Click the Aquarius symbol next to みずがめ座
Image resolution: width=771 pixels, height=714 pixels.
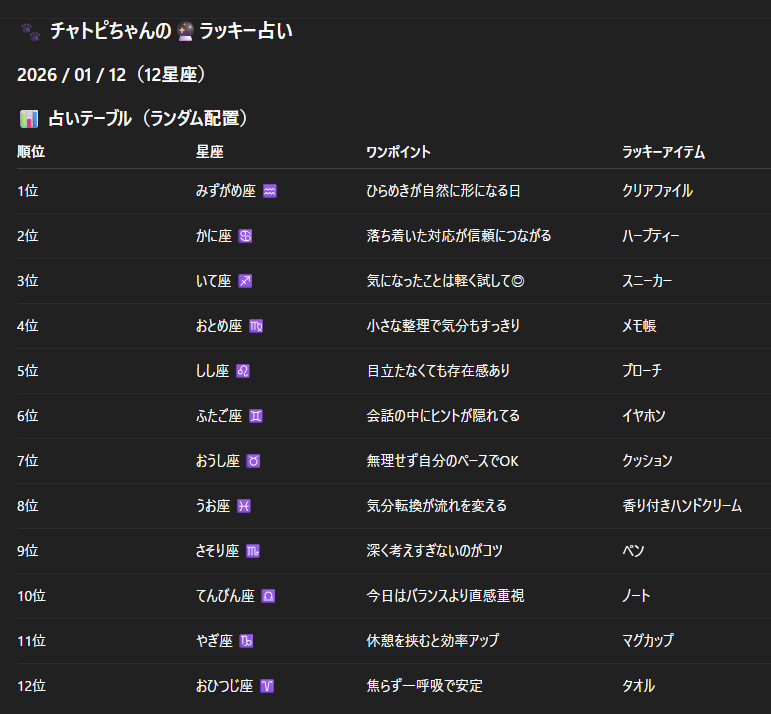click(269, 191)
